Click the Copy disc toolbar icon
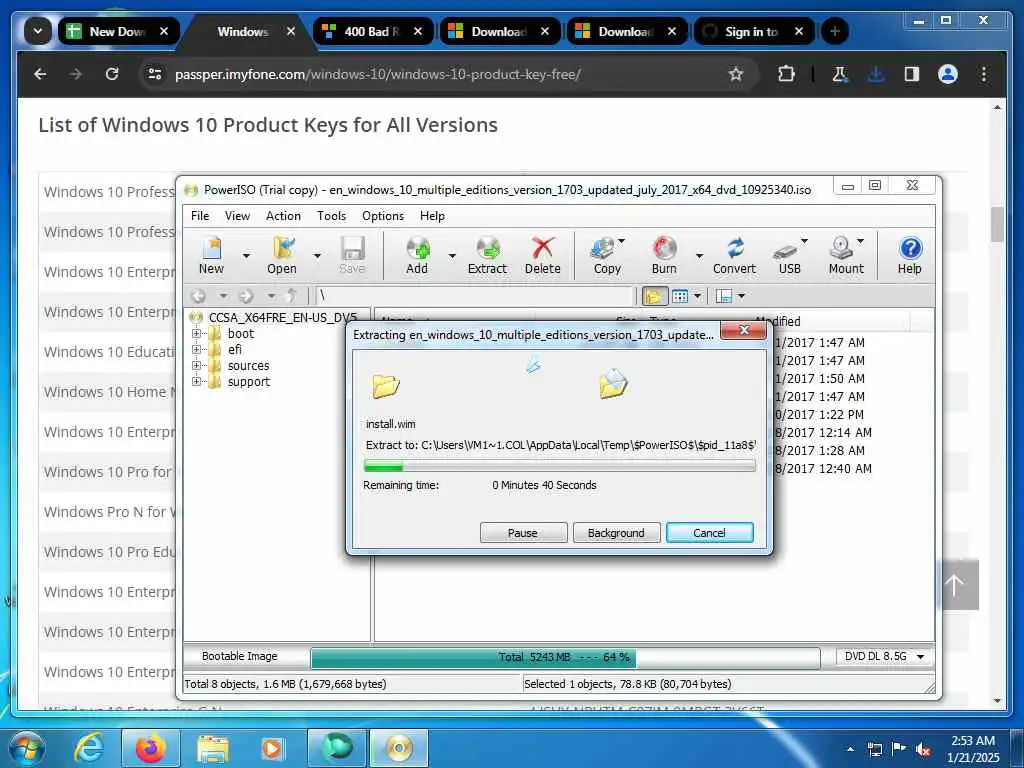Image resolution: width=1024 pixels, height=768 pixels. coord(607,255)
